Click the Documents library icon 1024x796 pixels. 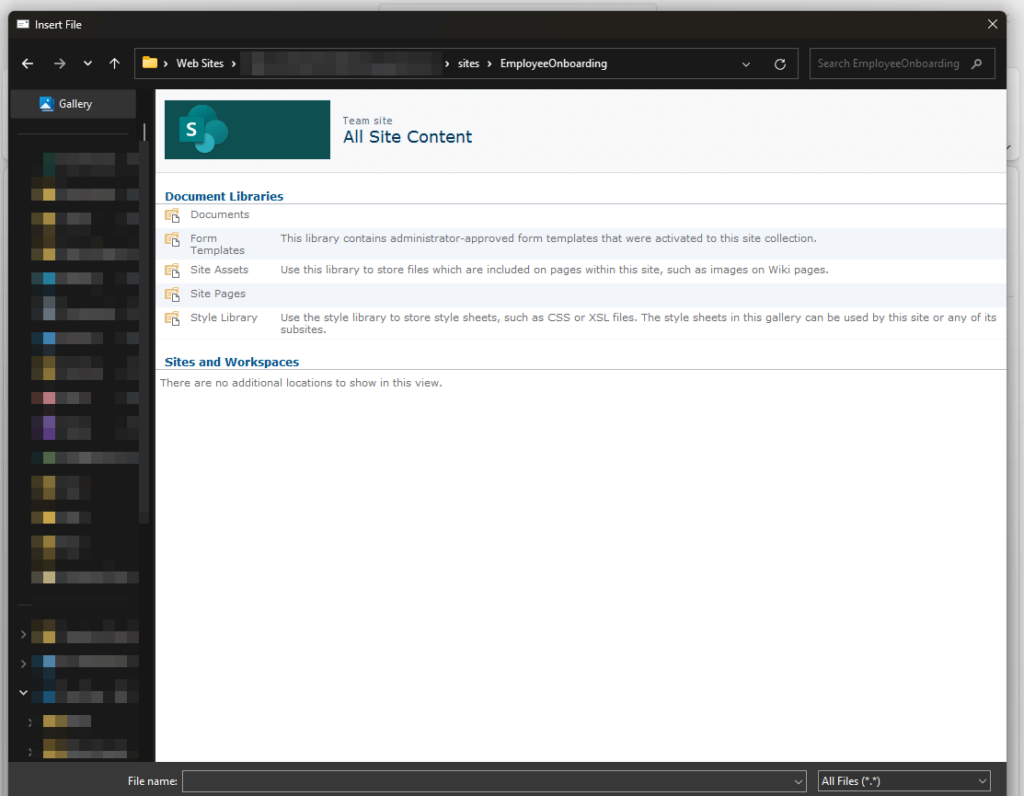point(172,215)
